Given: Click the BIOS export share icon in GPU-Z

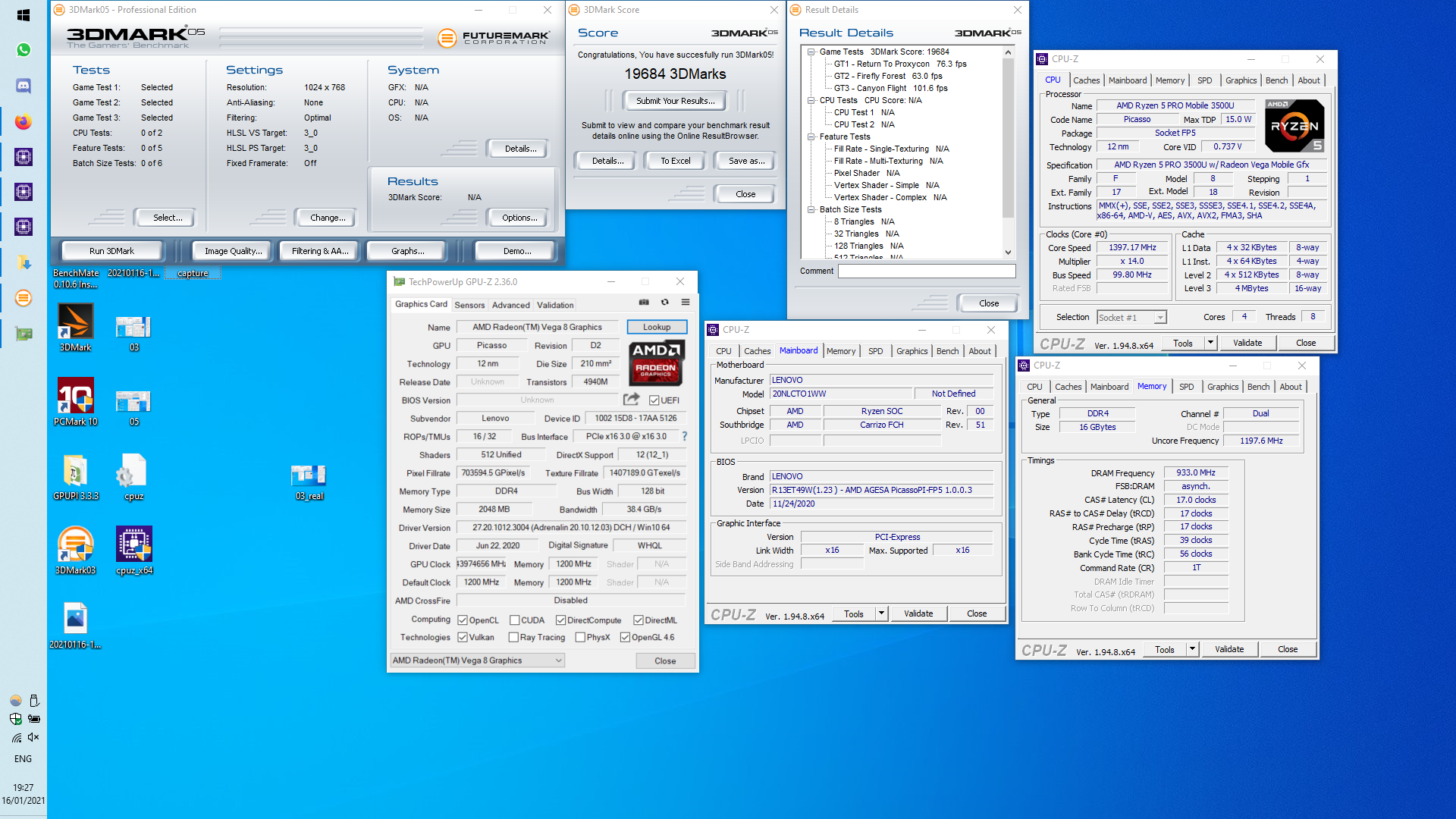Looking at the screenshot, I should coord(631,399).
